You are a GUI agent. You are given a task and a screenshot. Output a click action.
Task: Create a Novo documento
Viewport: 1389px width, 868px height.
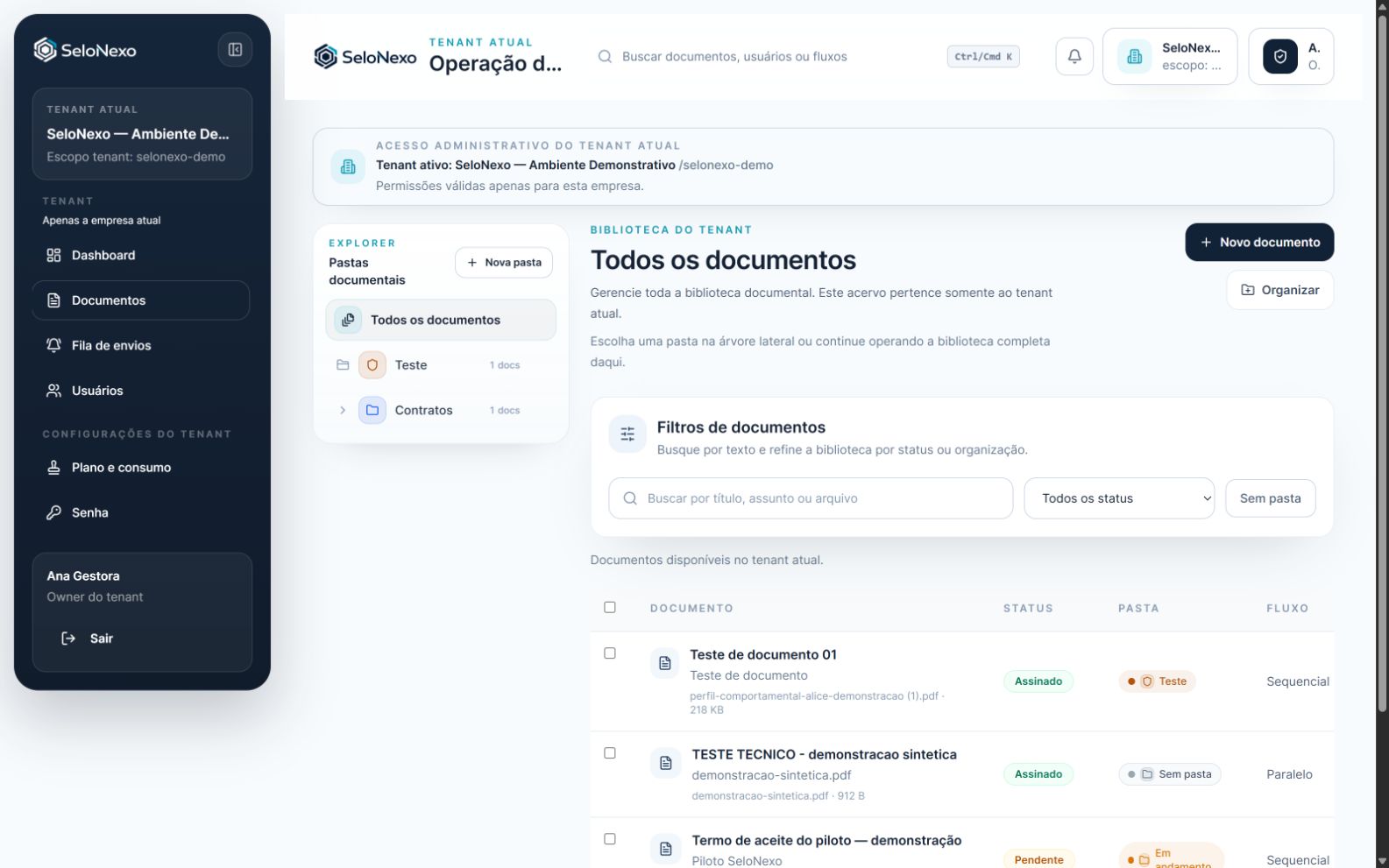[x=1259, y=242]
